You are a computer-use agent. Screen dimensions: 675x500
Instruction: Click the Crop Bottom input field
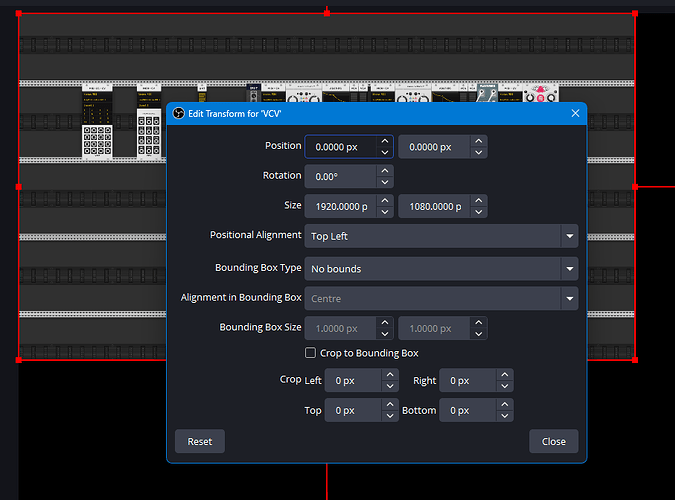click(x=467, y=410)
